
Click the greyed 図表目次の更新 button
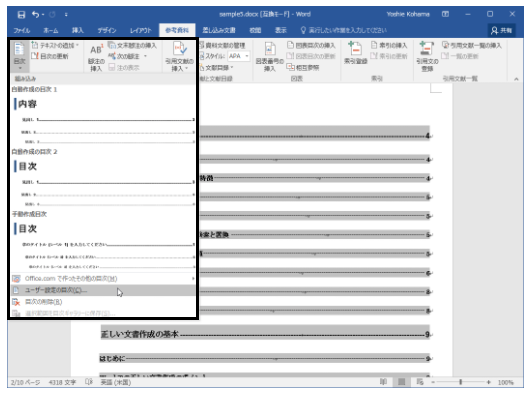311,56
